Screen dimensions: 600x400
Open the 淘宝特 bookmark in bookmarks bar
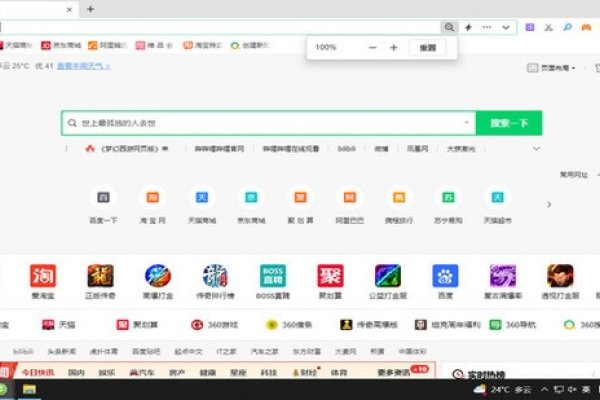click(x=202, y=45)
